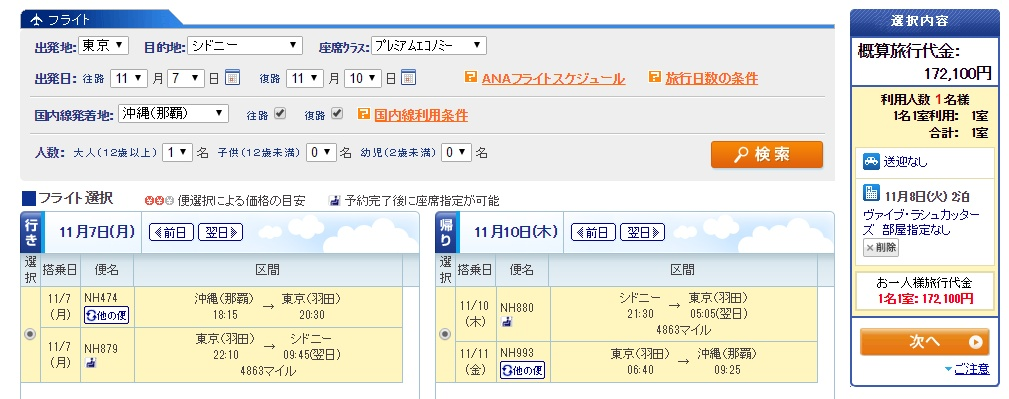Image resolution: width=1009 pixels, height=399 pixels.
Task: Toggle 往路 domestic flight checkbox
Action: tap(279, 113)
